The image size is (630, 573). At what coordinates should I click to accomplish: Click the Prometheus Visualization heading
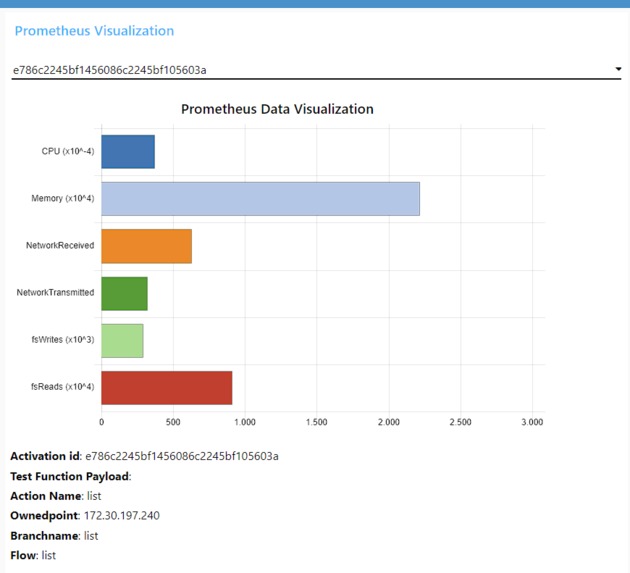94,31
